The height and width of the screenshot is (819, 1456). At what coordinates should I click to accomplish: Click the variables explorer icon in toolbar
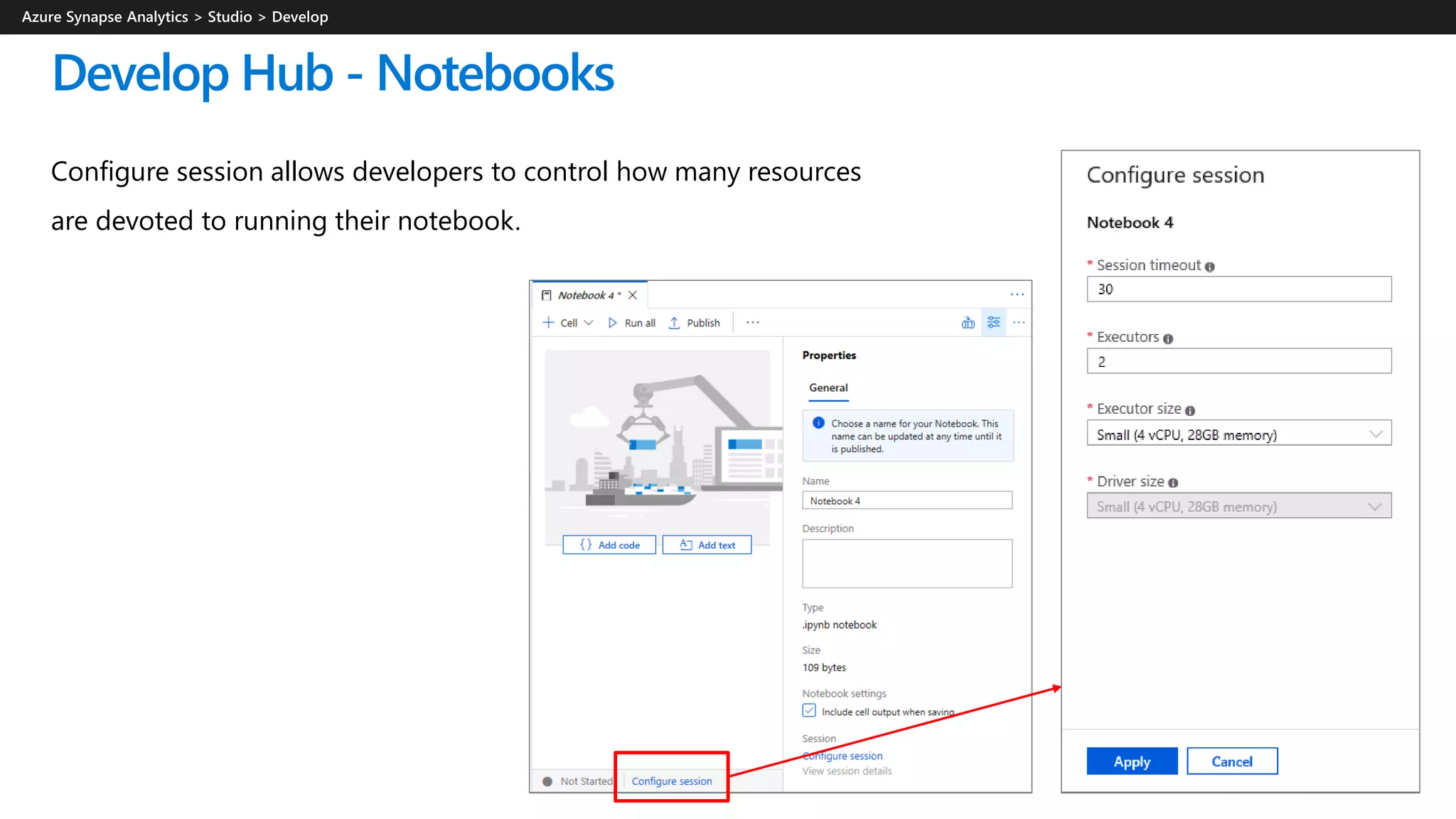pyautogui.click(x=968, y=323)
